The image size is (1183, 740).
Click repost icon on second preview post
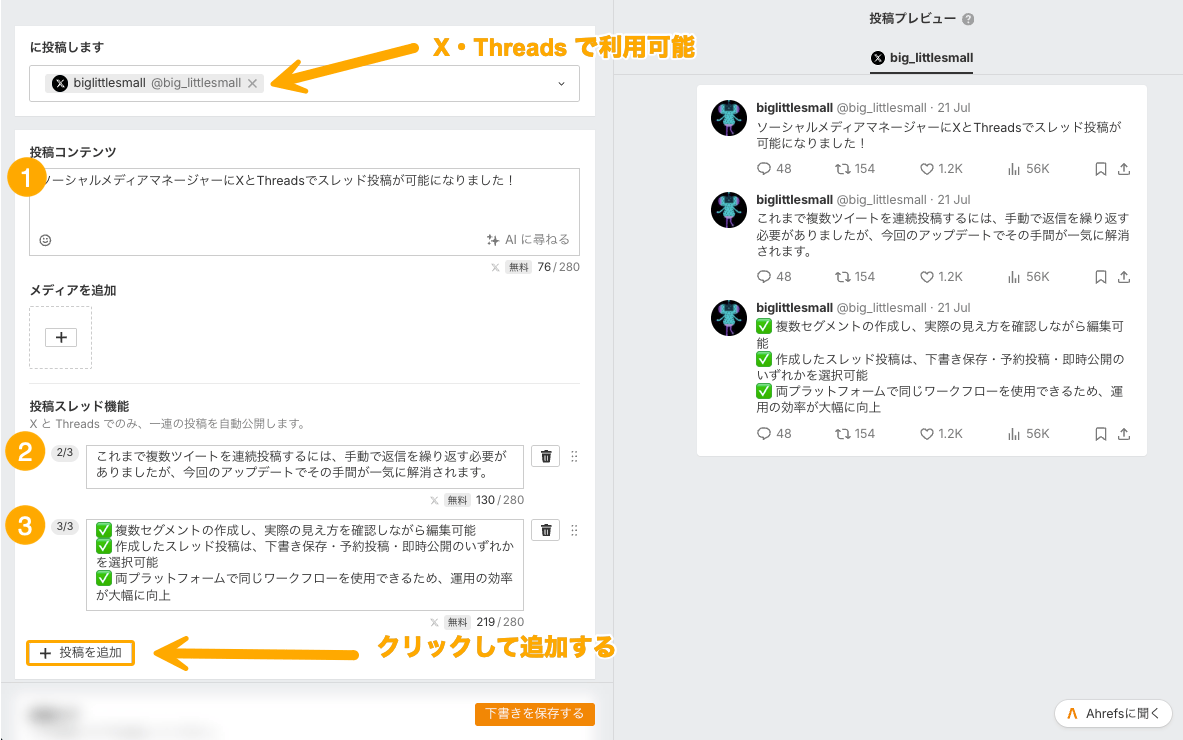(x=842, y=277)
